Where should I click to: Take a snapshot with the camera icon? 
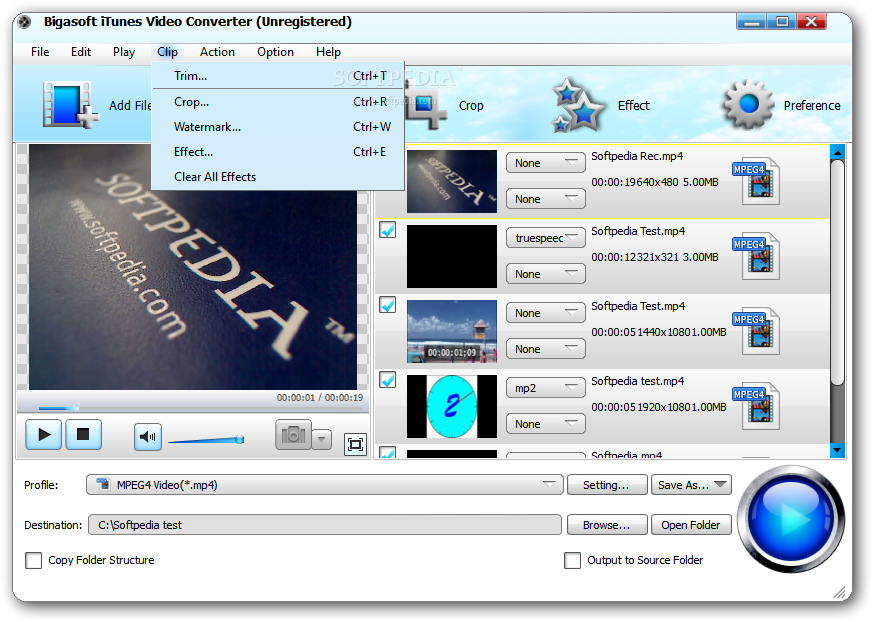pyautogui.click(x=293, y=435)
